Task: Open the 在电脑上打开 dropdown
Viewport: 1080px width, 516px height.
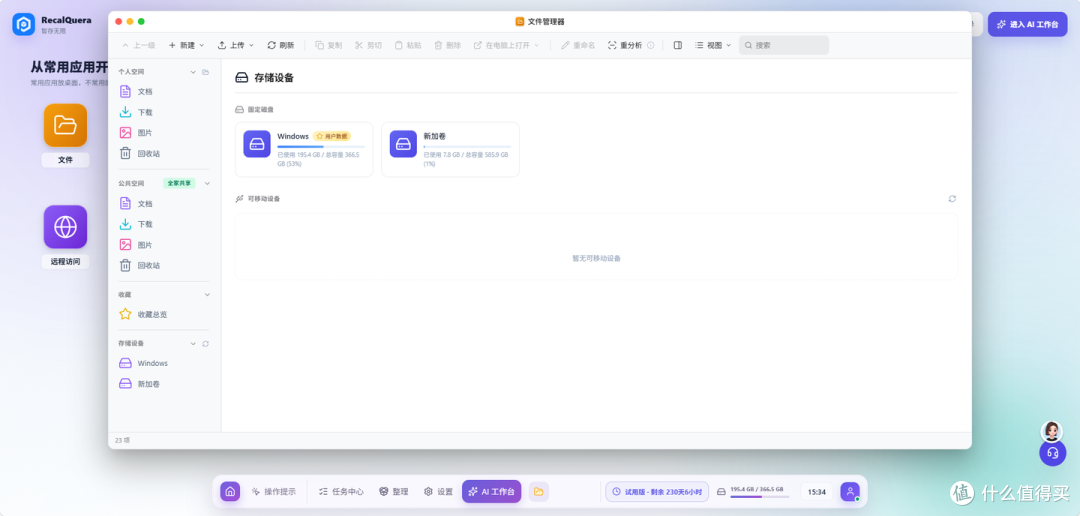Action: tap(506, 45)
